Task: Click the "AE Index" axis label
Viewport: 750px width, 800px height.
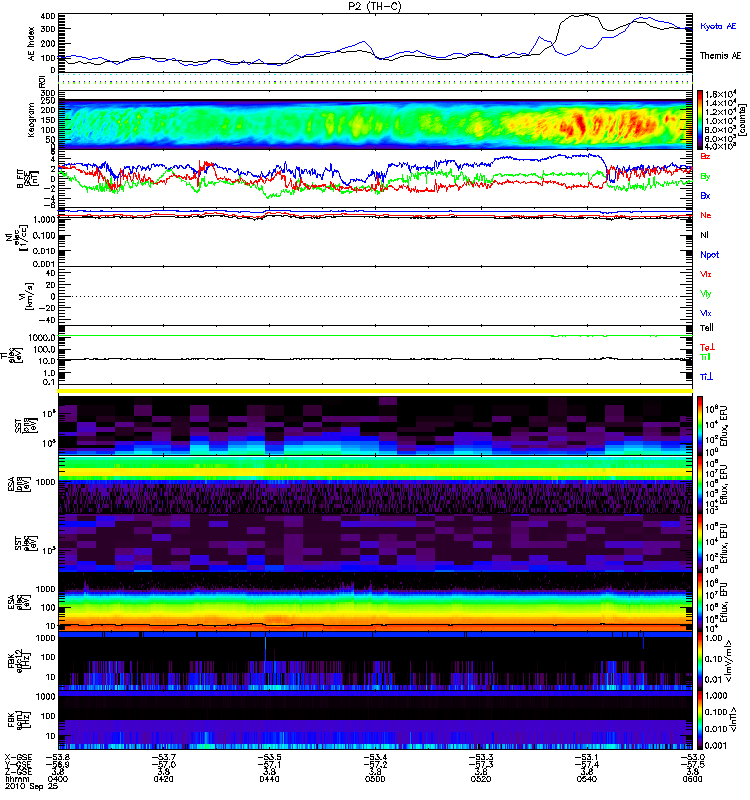Action: point(32,44)
